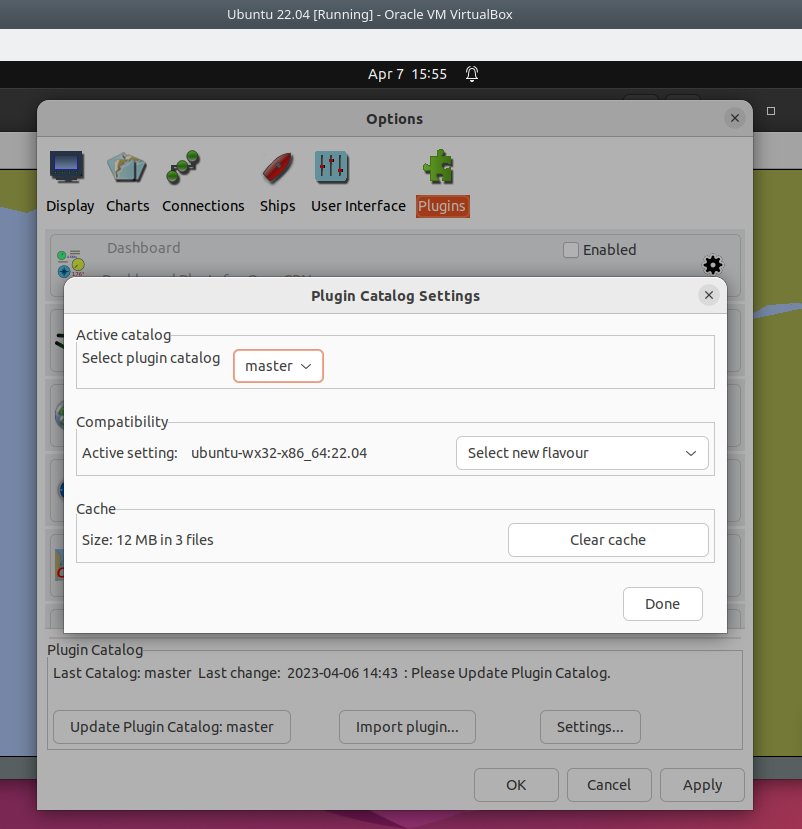
Task: Open the Charts options icon
Action: point(127,167)
